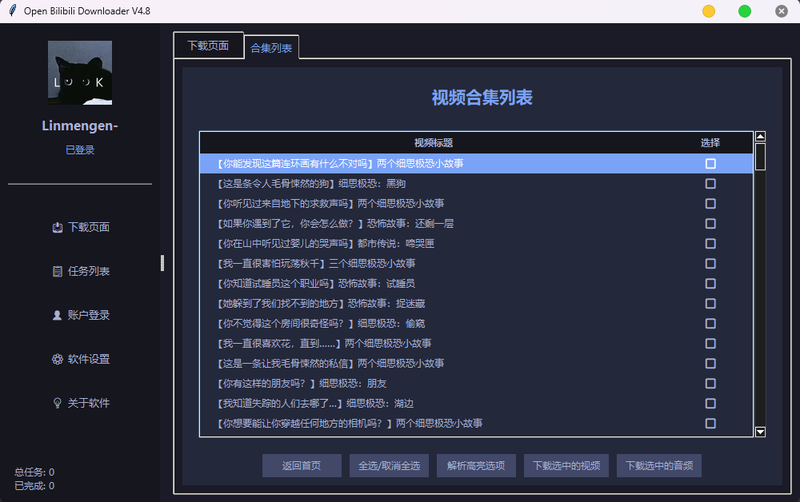Viewport: 800px width, 502px height.
Task: Click the black cat profile avatar
Action: tap(80, 73)
